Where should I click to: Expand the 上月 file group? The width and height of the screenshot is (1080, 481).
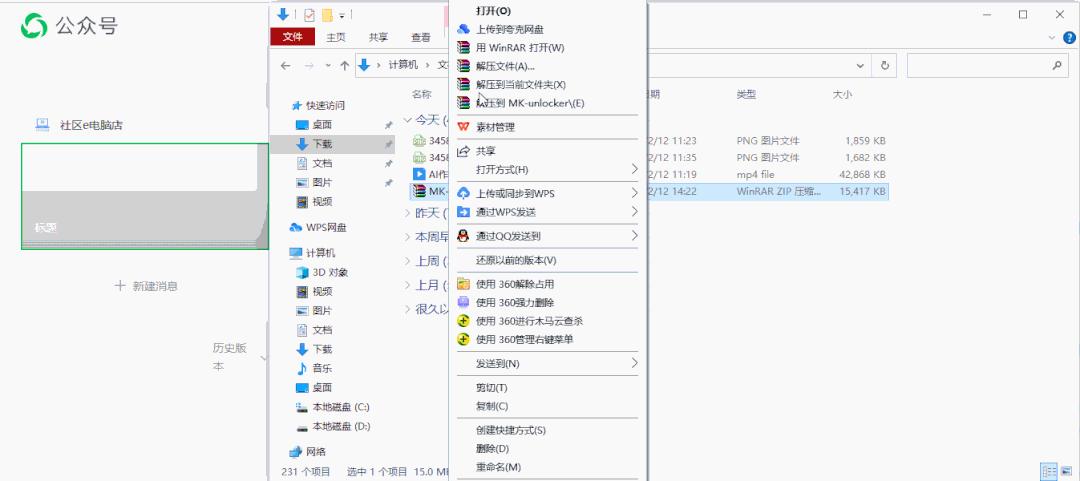(x=408, y=285)
